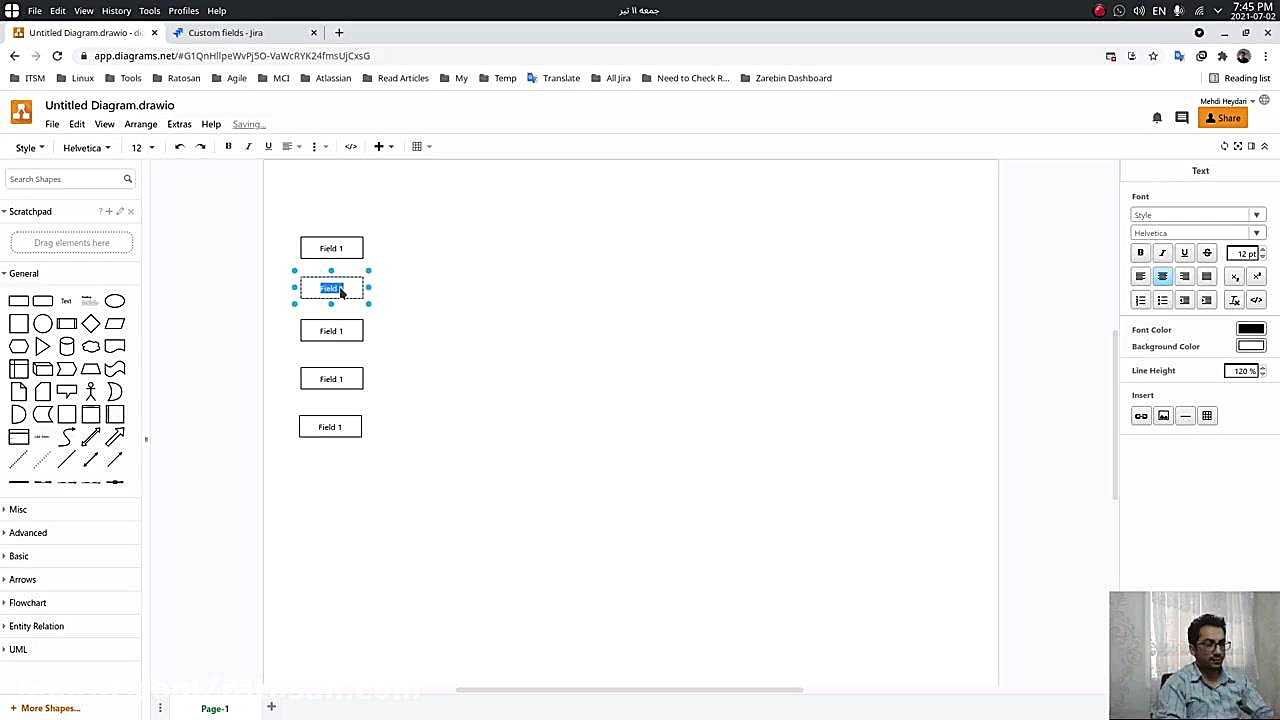Insert a horizontal rule

click(x=1185, y=416)
